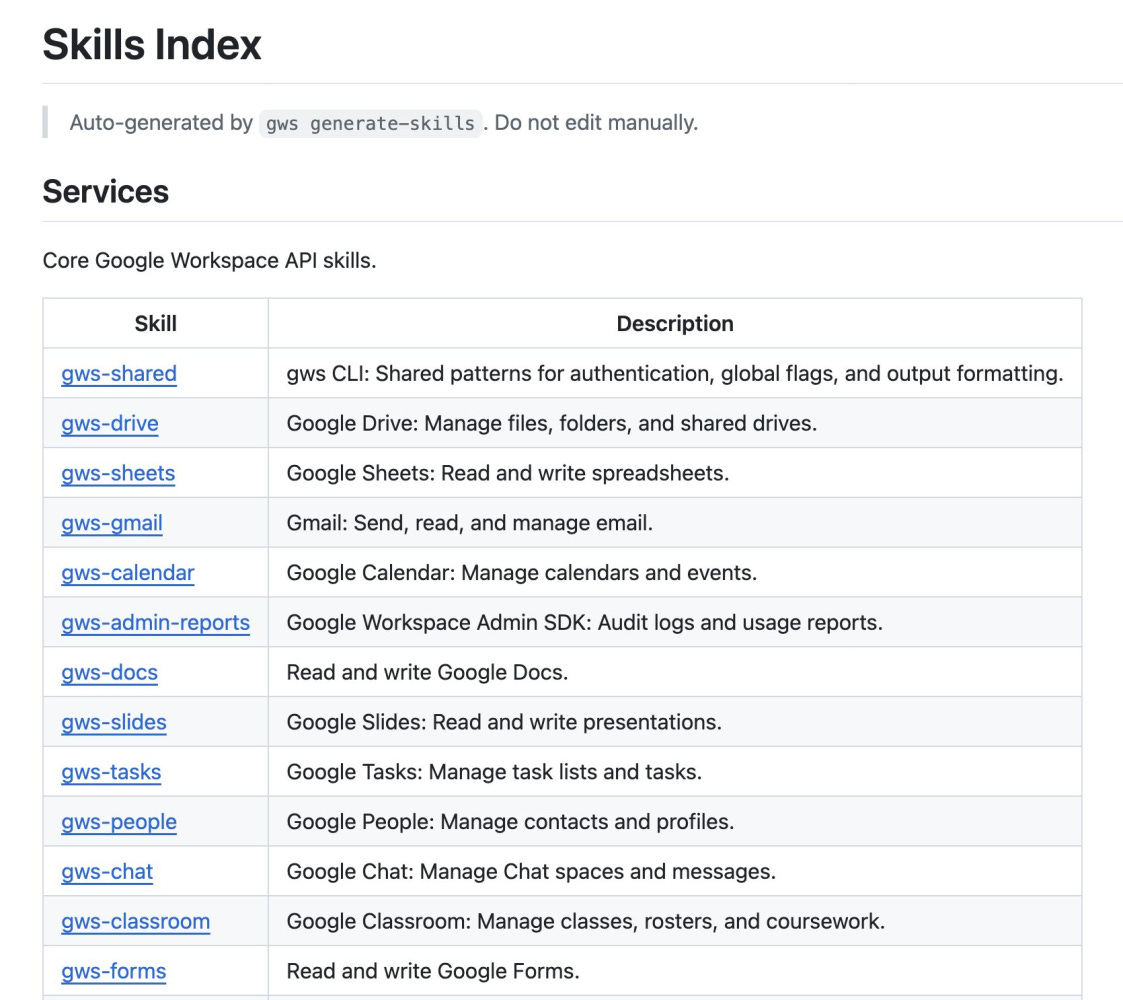The width and height of the screenshot is (1123, 1000).
Task: Open the gws-drive skill link
Action: (x=110, y=423)
